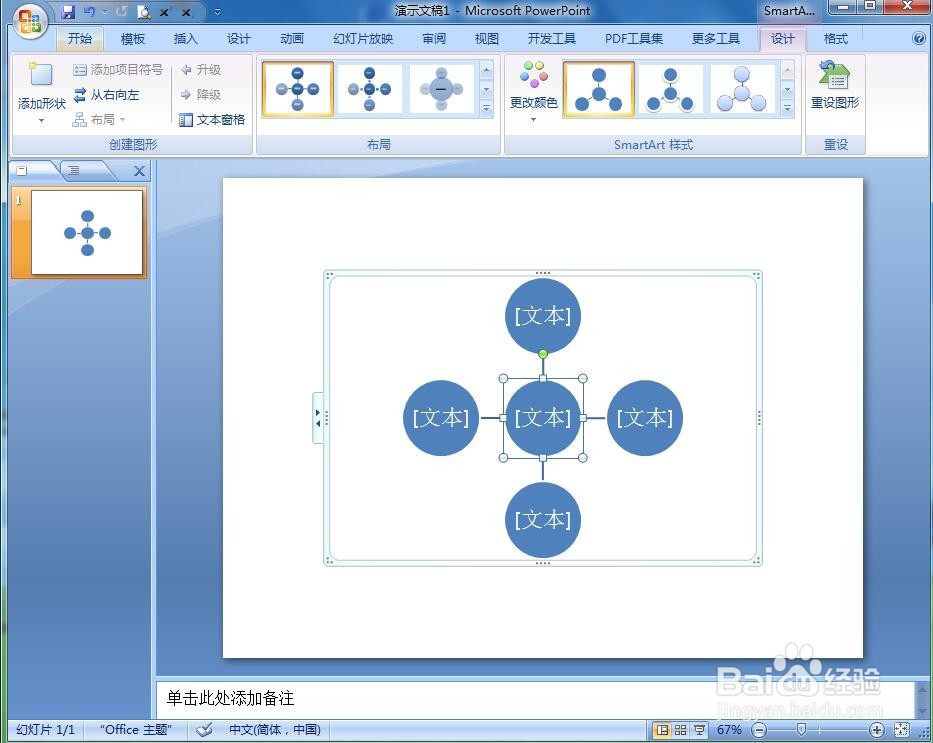Open the round Office button menu
This screenshot has width=933, height=743.
(29, 21)
